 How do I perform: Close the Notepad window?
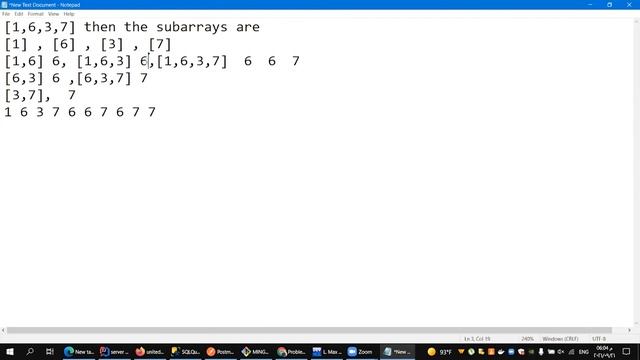[629, 4]
